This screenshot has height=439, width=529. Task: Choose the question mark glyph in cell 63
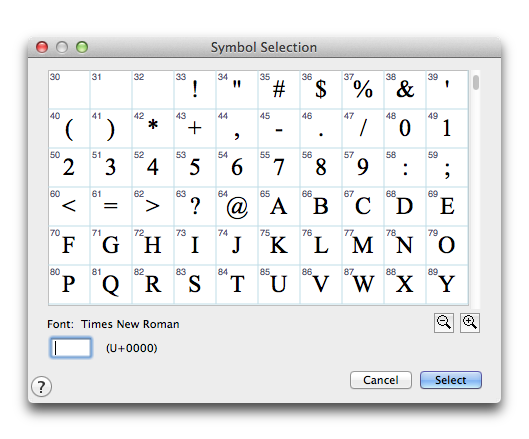click(x=195, y=206)
